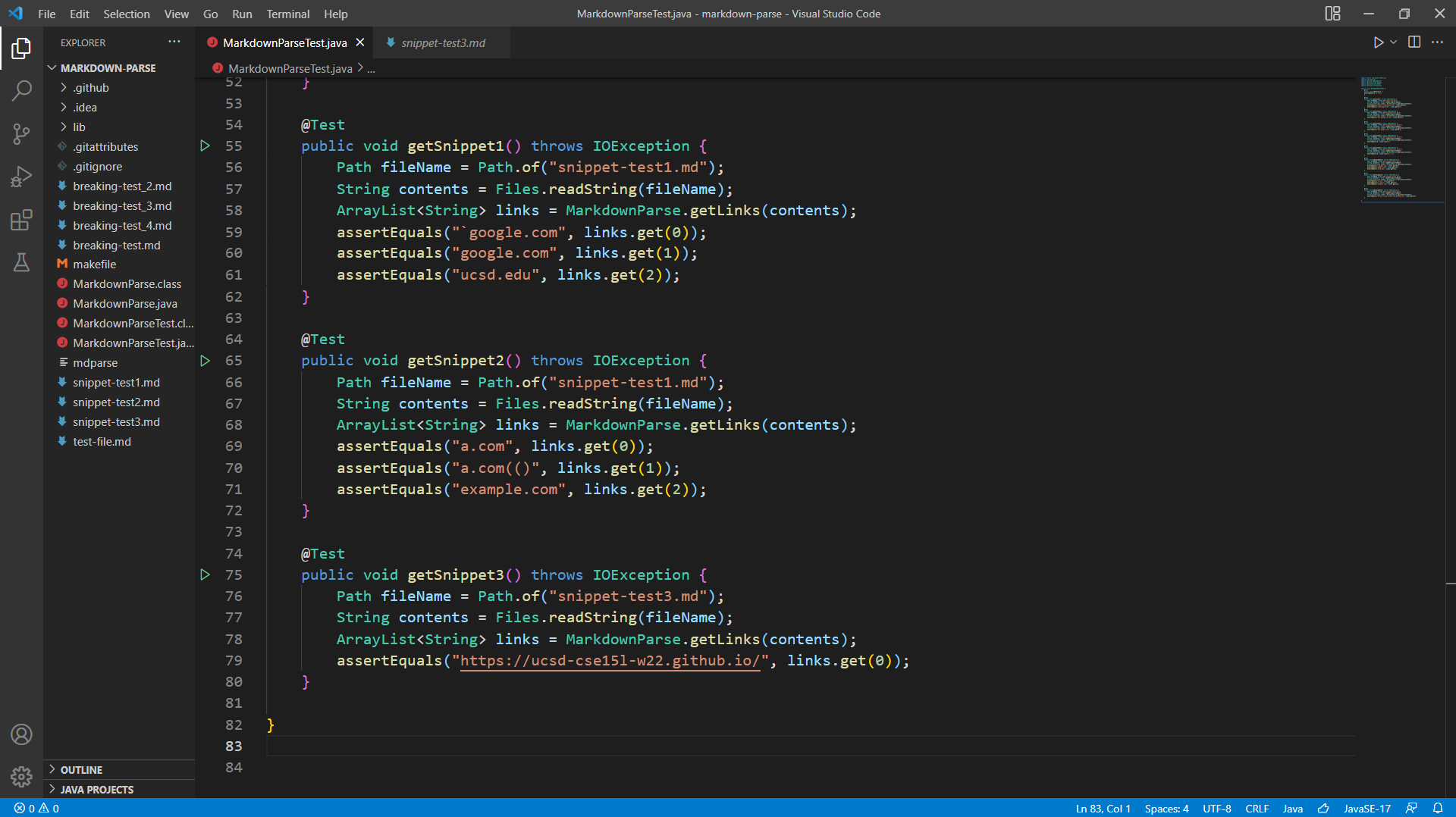Open Manage gear settings

pyautogui.click(x=21, y=777)
